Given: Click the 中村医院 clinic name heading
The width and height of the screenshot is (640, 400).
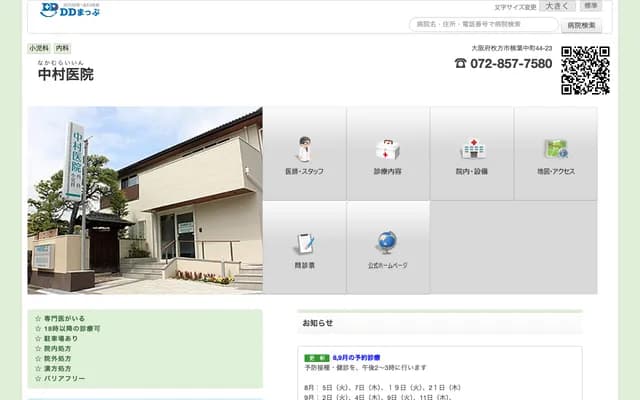Looking at the screenshot, I should [x=66, y=74].
